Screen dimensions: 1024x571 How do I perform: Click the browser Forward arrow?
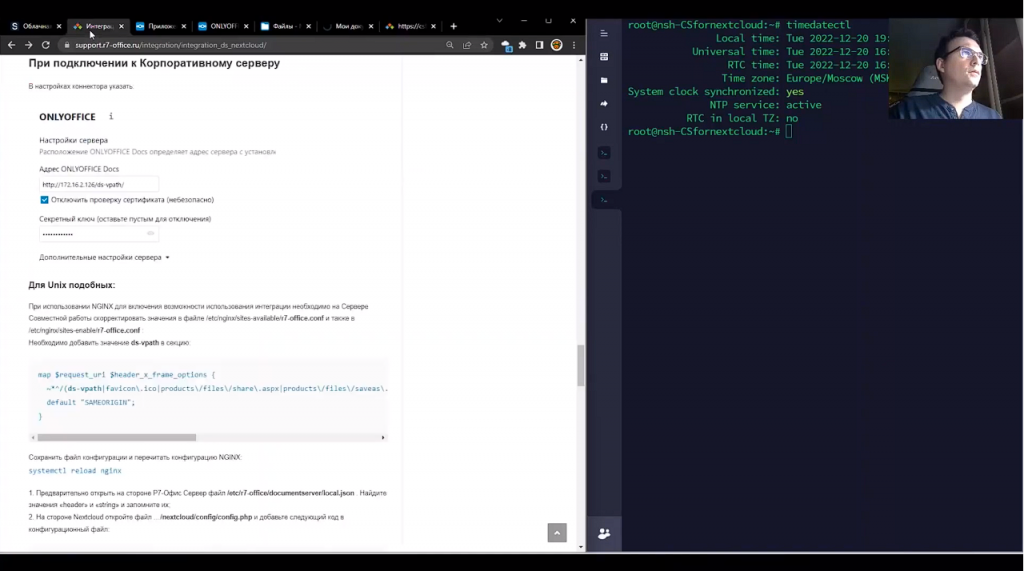(28, 45)
